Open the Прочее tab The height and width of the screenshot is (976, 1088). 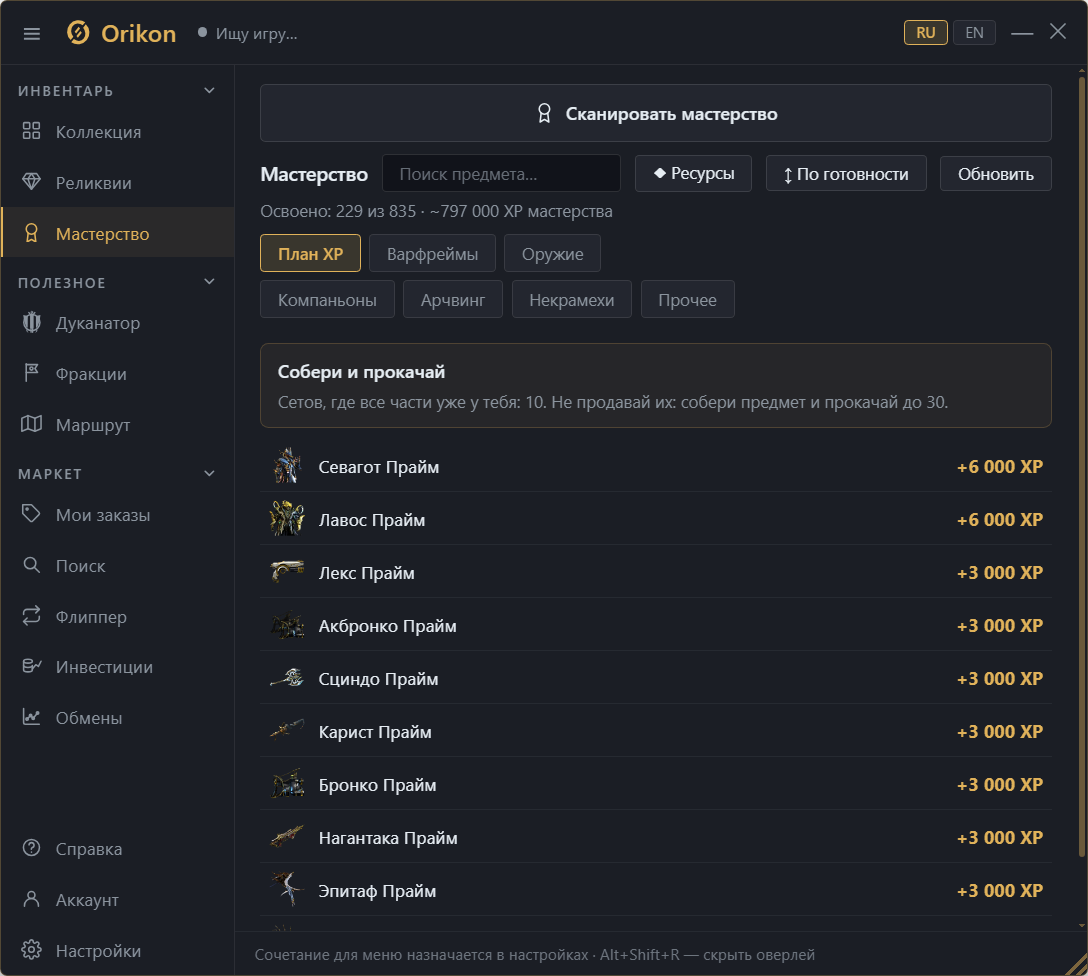[688, 300]
